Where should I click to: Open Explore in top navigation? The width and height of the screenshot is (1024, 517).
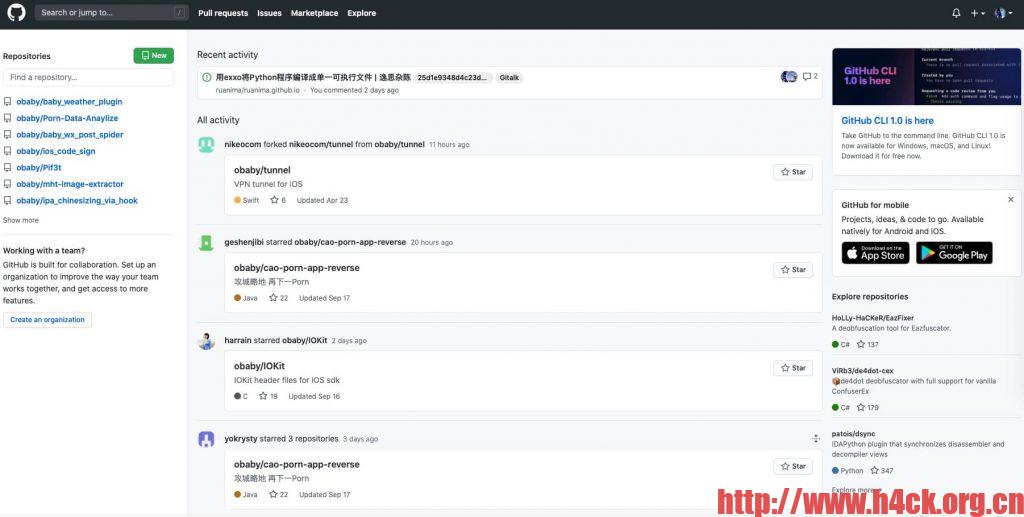coord(361,13)
